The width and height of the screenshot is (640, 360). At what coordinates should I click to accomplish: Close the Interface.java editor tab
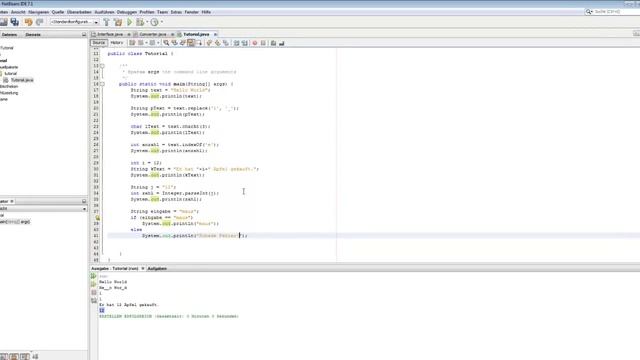(x=129, y=34)
